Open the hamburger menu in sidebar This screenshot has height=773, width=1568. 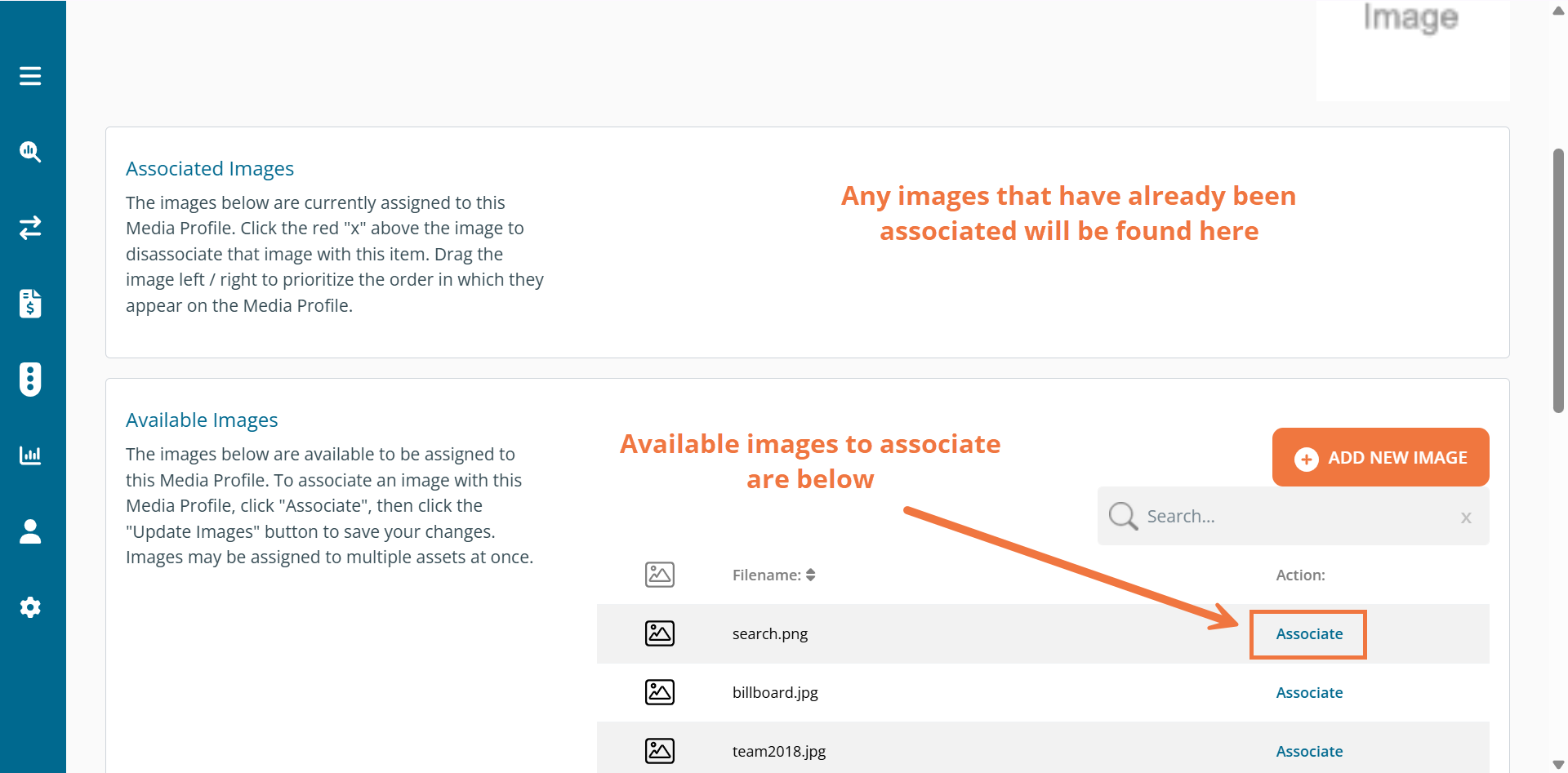click(x=30, y=76)
